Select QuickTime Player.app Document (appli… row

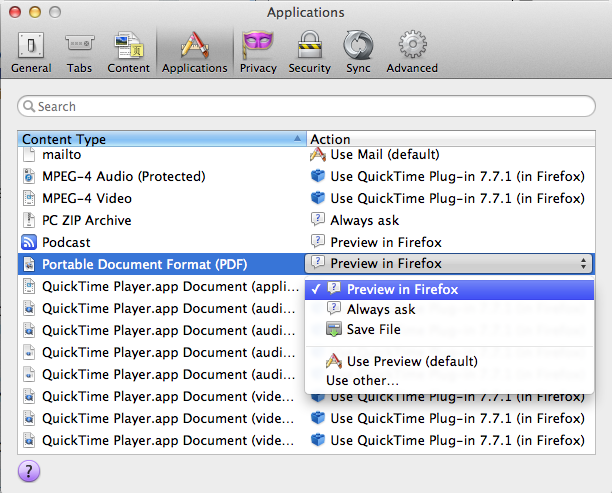tap(162, 286)
